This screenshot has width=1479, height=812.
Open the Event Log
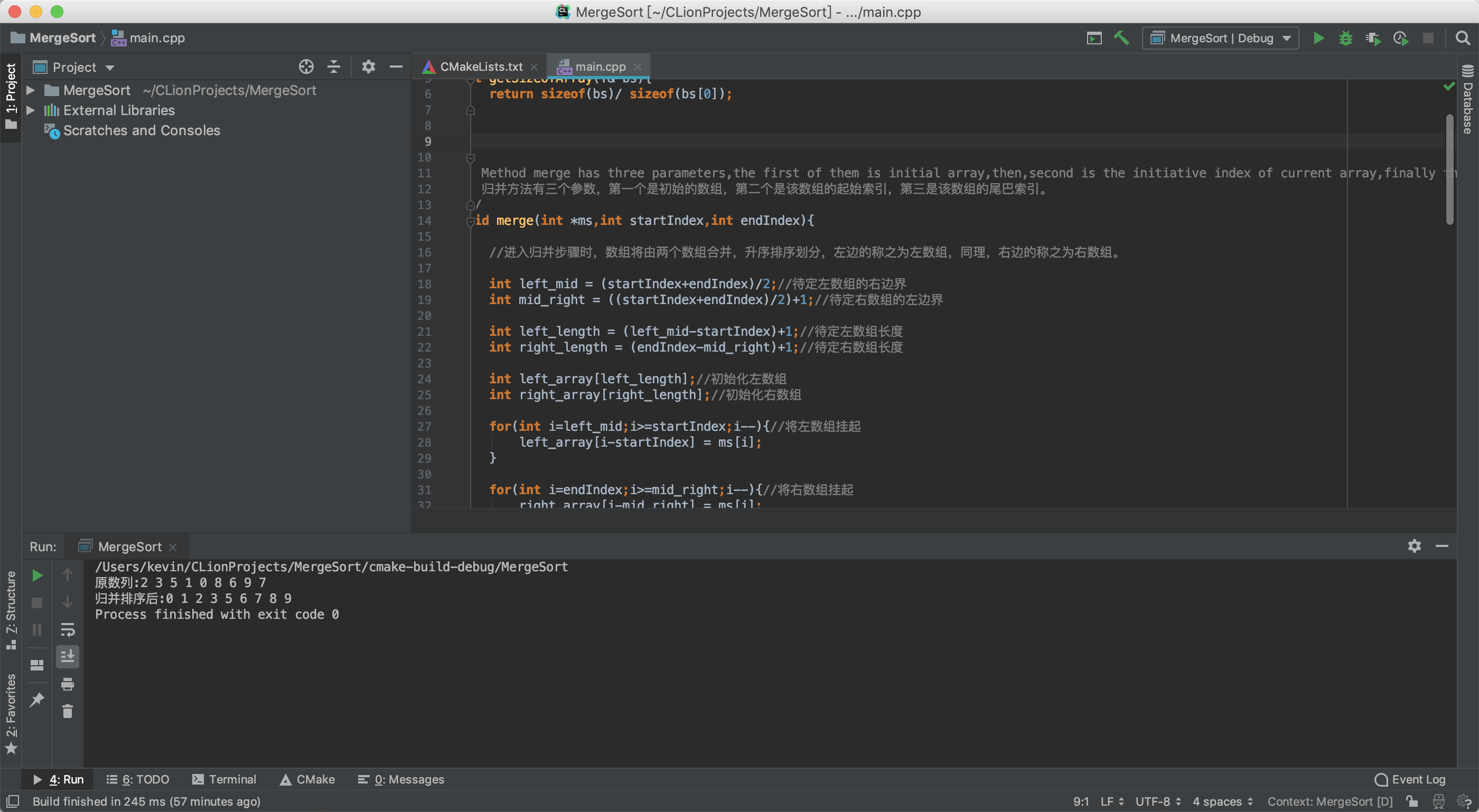(1410, 779)
